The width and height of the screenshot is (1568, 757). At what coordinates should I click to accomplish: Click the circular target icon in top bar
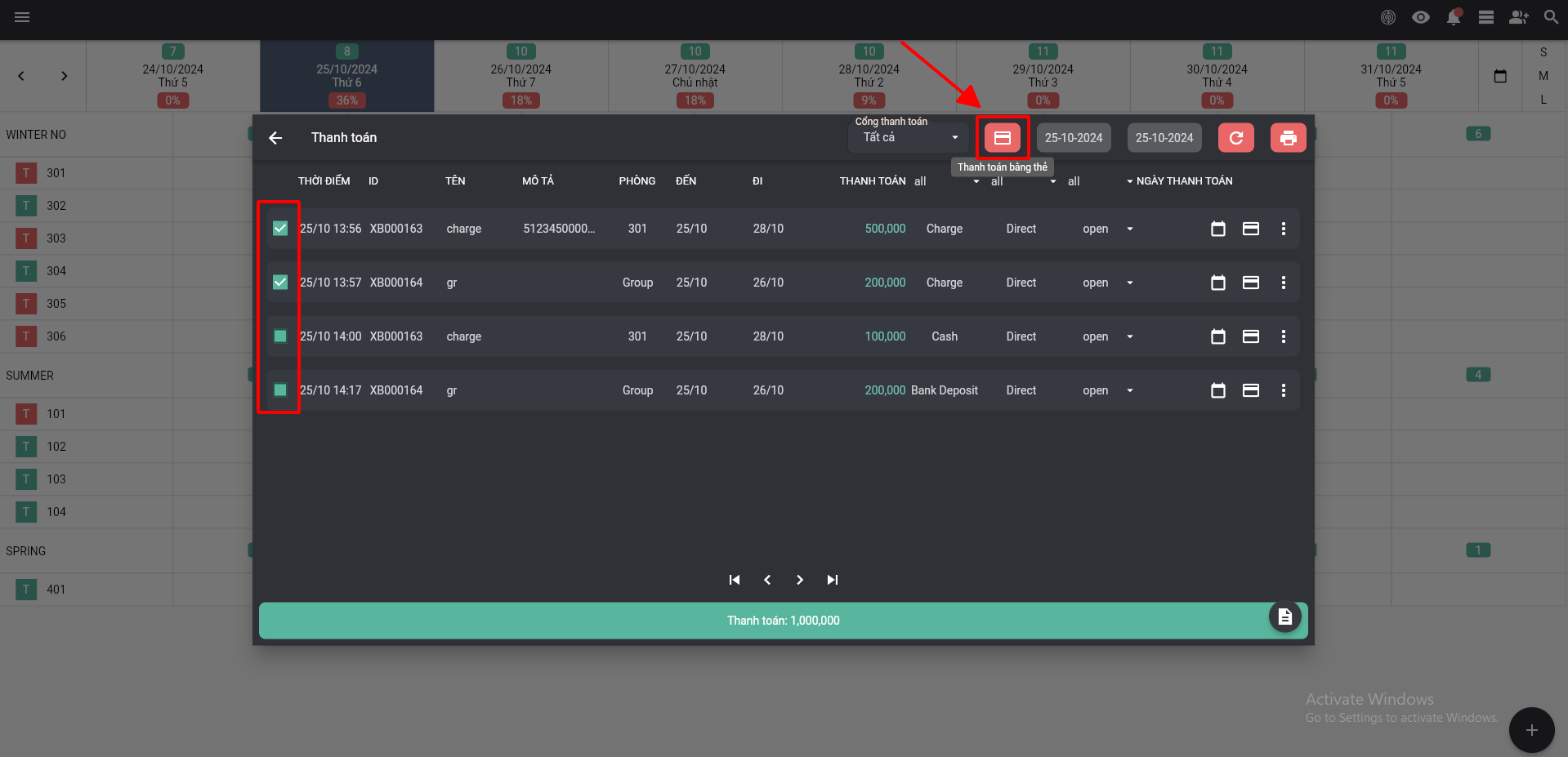1388,17
